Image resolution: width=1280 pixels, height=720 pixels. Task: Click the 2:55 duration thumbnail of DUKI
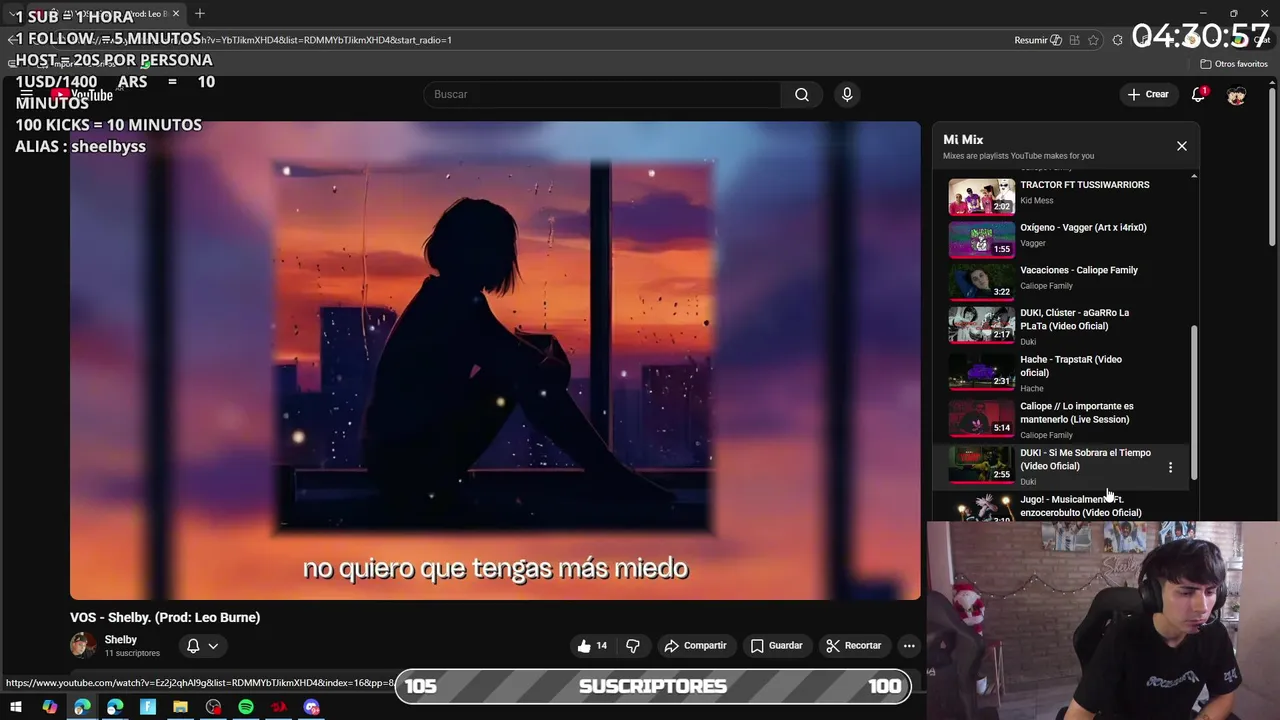click(981, 465)
